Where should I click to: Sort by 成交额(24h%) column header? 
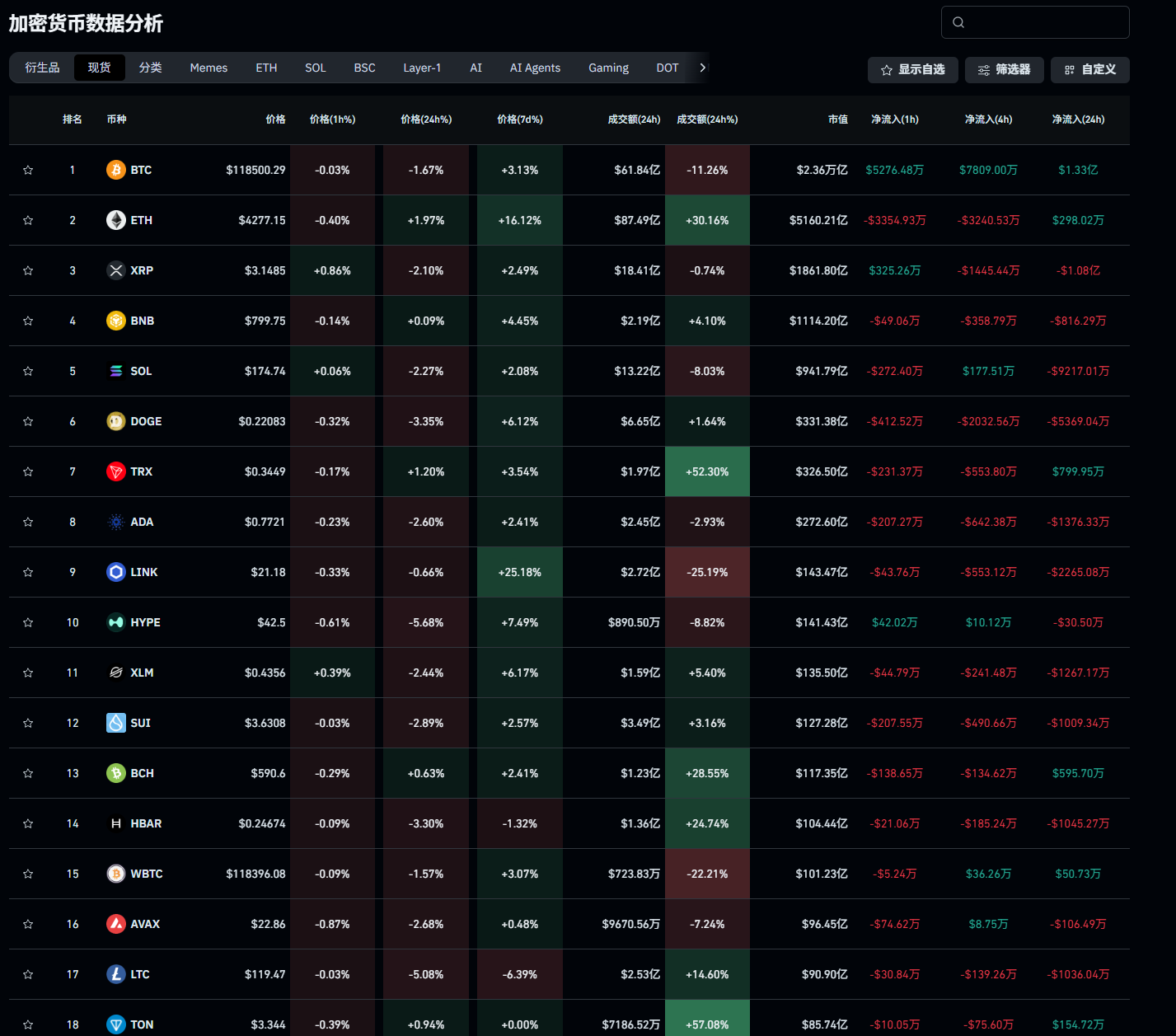pos(707,120)
